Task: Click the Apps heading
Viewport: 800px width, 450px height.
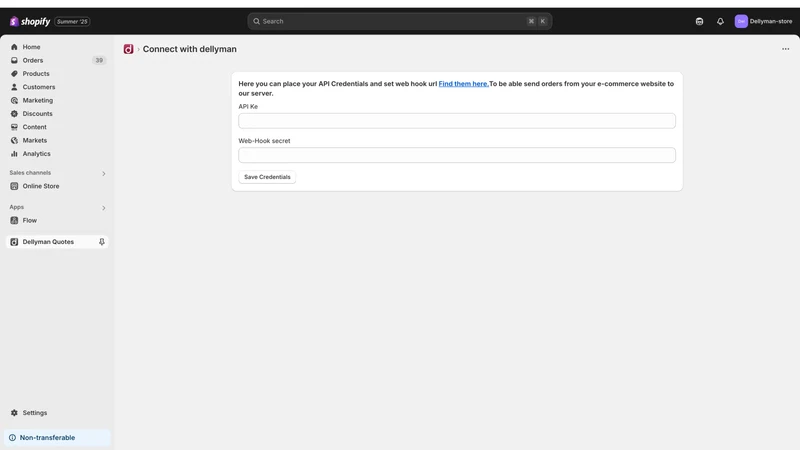Action: click(17, 207)
